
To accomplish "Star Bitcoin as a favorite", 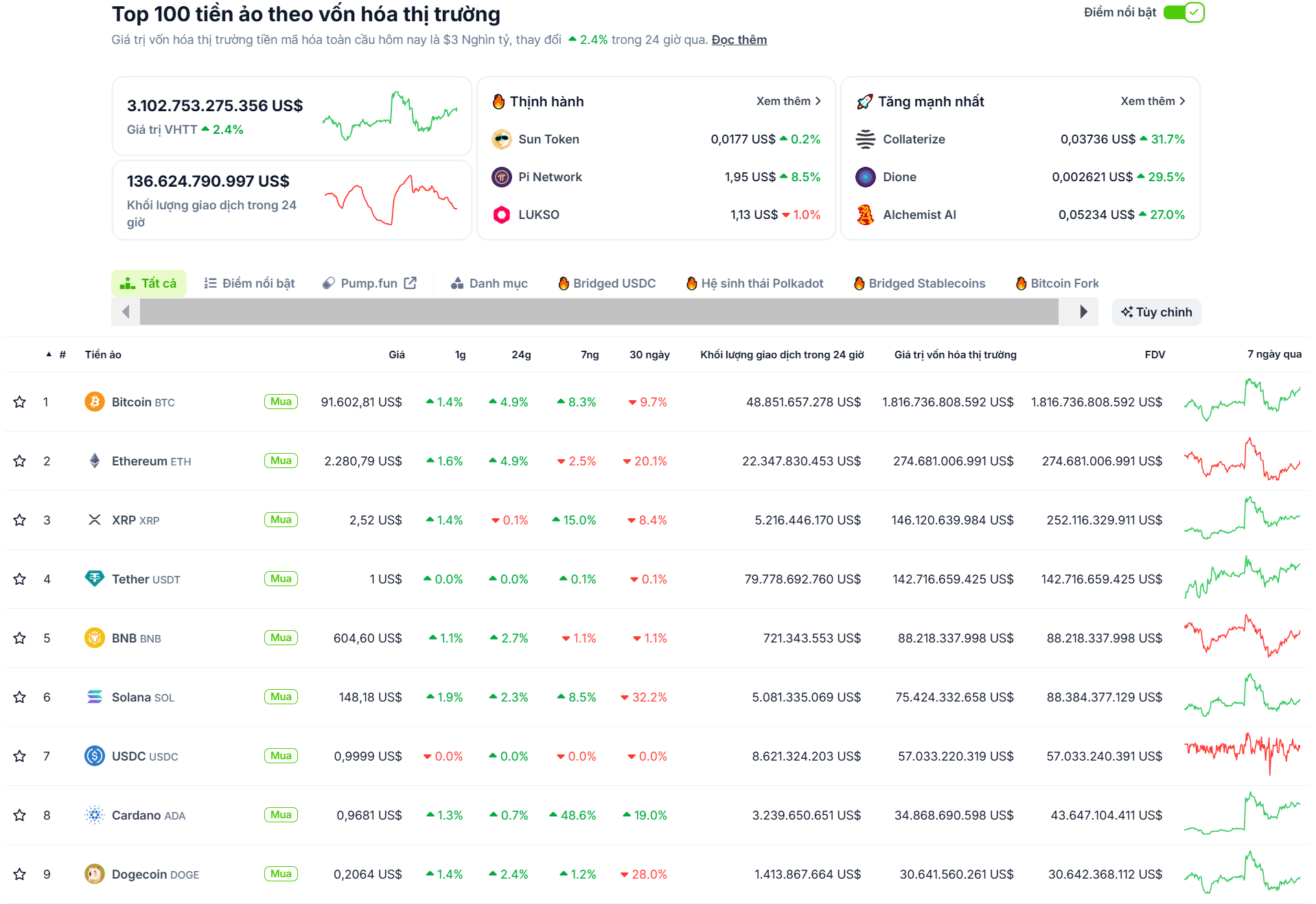I will point(20,402).
